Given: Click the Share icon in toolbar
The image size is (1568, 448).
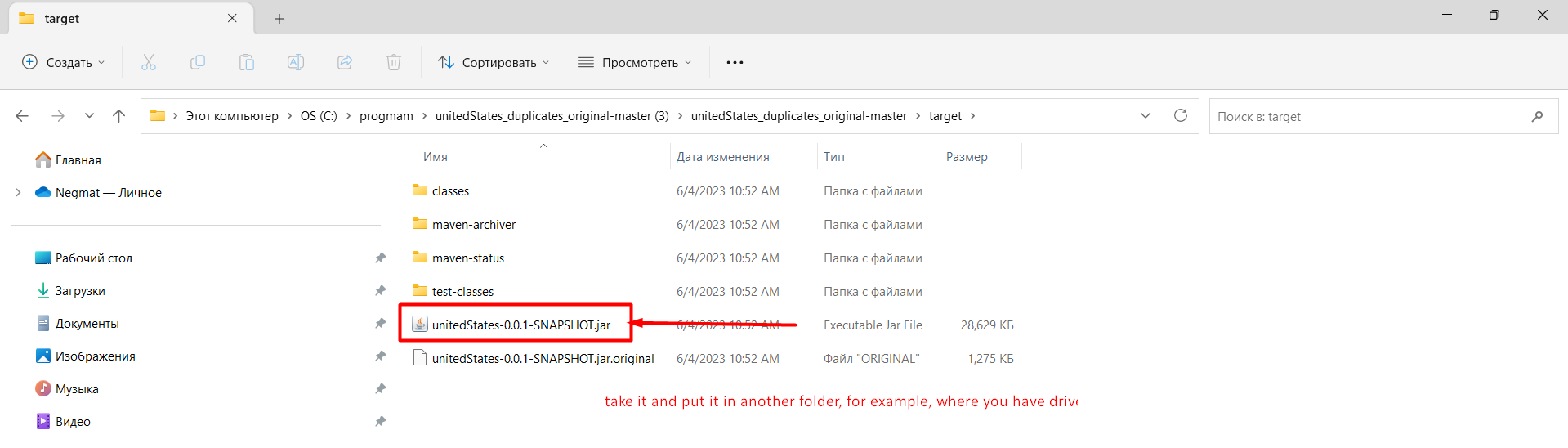Looking at the screenshot, I should coord(345,62).
